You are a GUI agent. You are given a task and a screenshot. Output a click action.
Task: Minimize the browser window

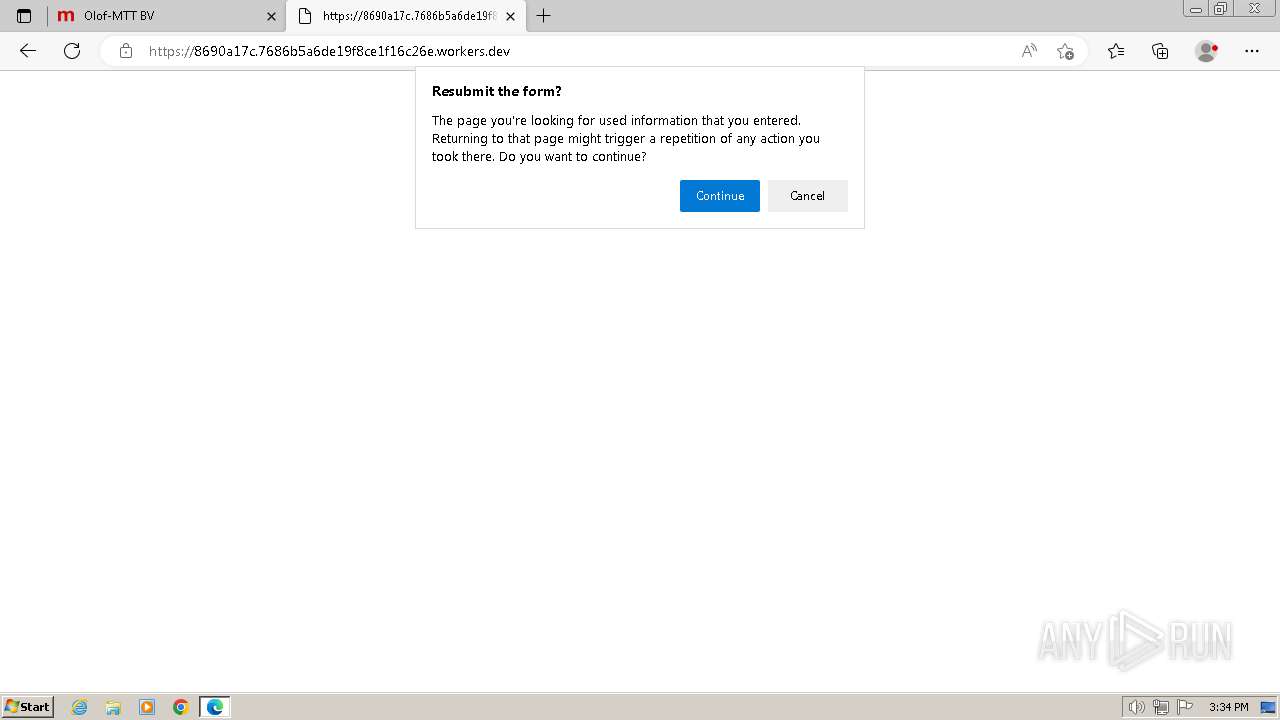(1196, 9)
